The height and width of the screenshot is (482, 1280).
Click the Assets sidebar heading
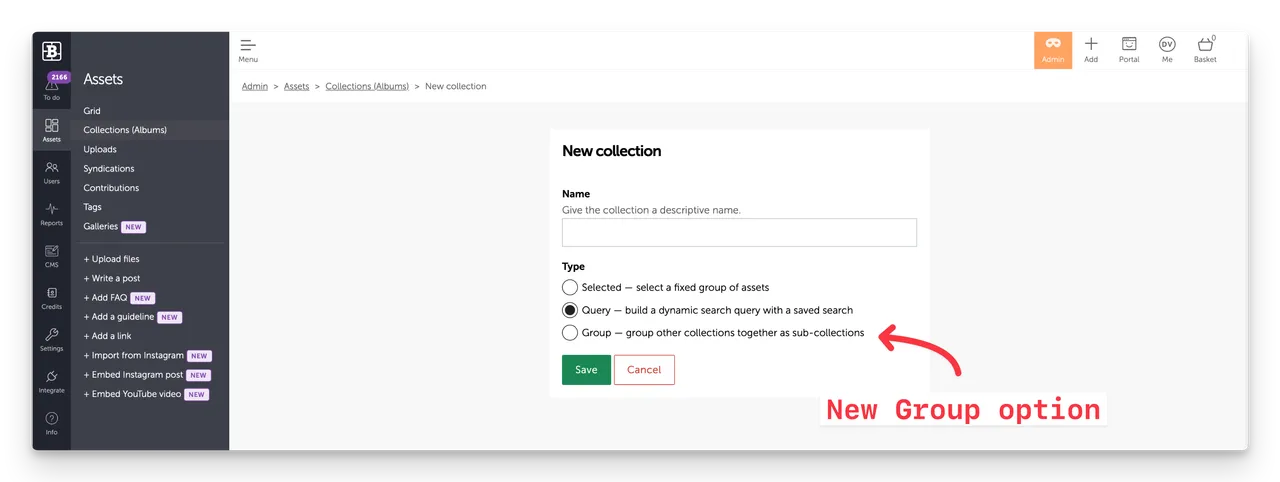(x=103, y=79)
